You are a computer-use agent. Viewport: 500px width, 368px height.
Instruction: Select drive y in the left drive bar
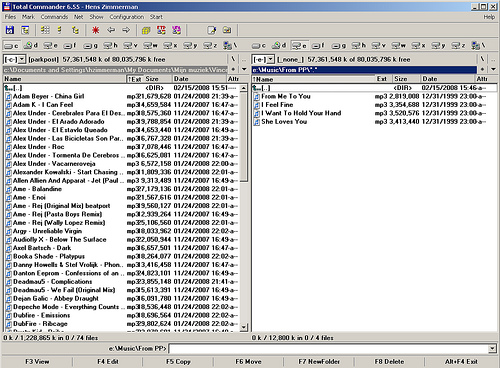[190, 45]
